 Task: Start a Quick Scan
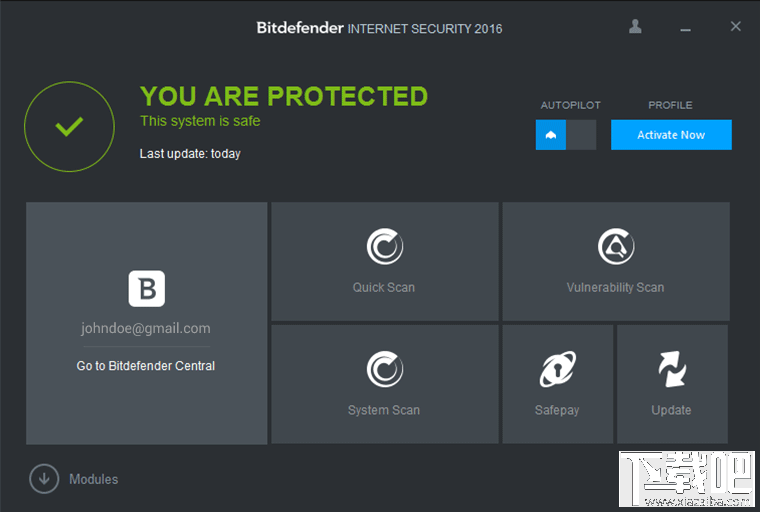[384, 261]
